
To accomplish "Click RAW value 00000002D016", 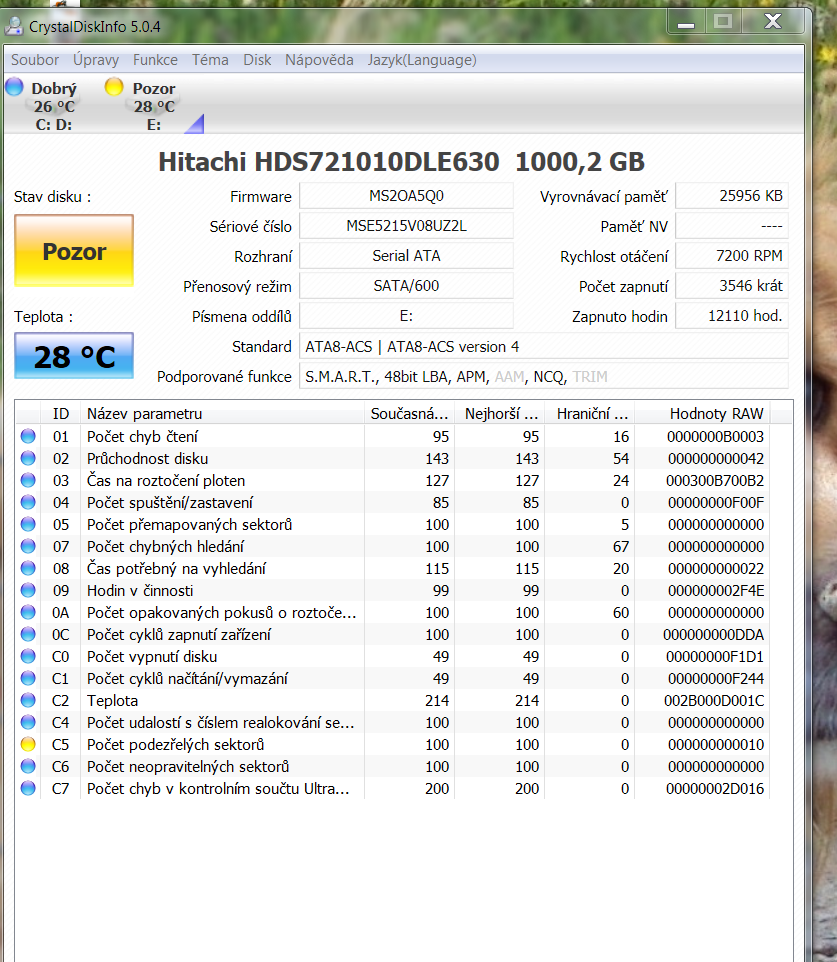I will click(x=715, y=788).
